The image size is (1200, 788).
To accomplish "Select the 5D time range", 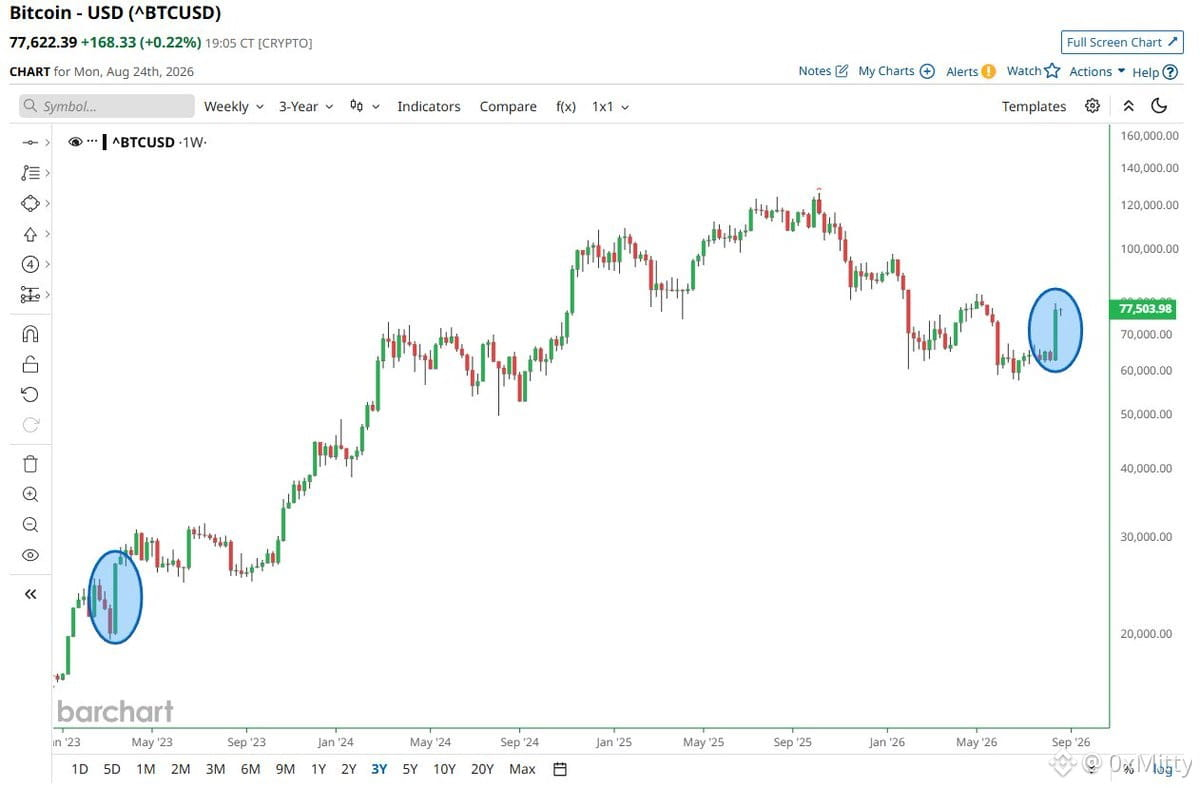I will [112, 769].
